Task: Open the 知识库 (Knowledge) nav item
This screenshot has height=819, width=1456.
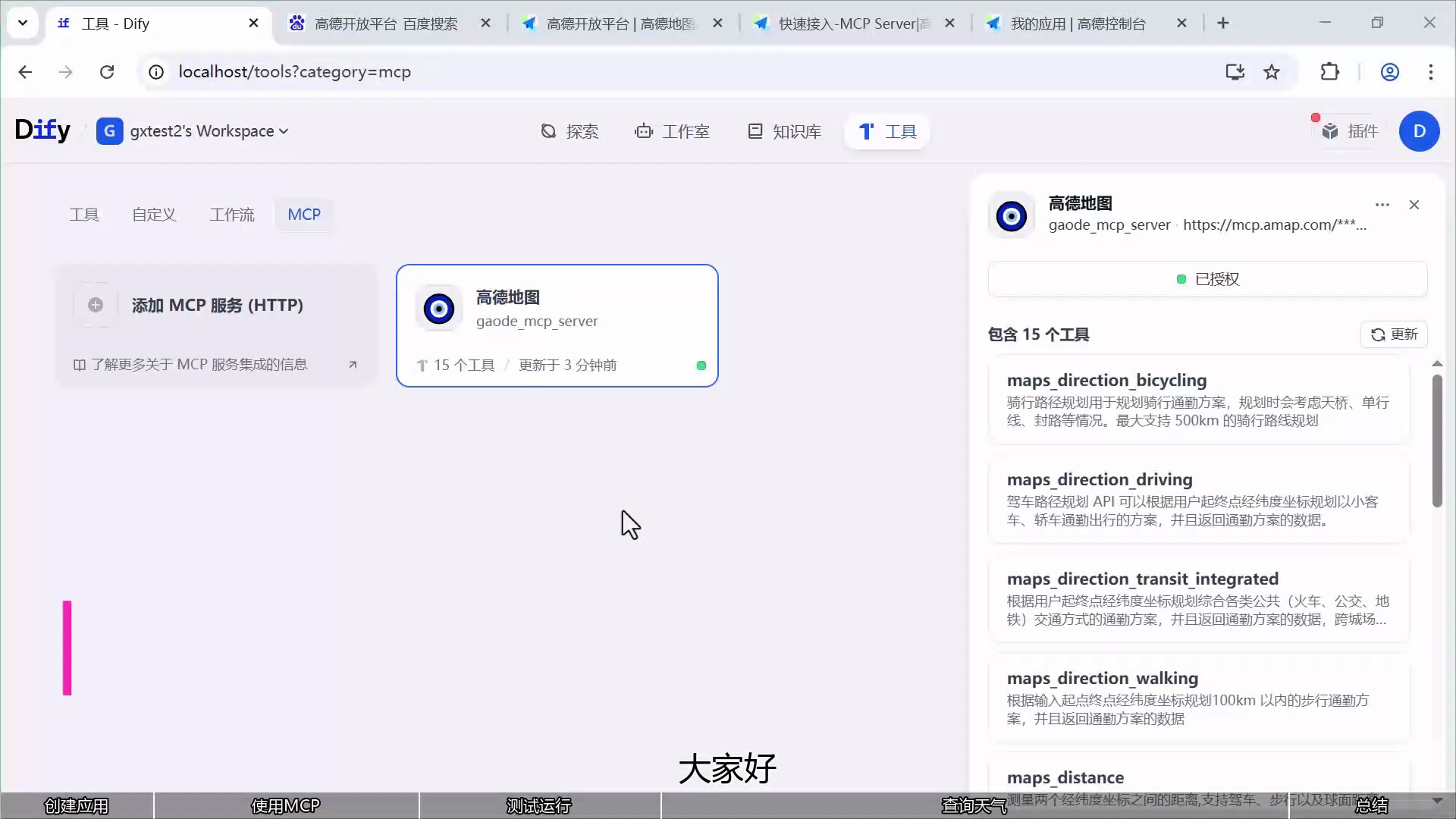Action: (784, 131)
